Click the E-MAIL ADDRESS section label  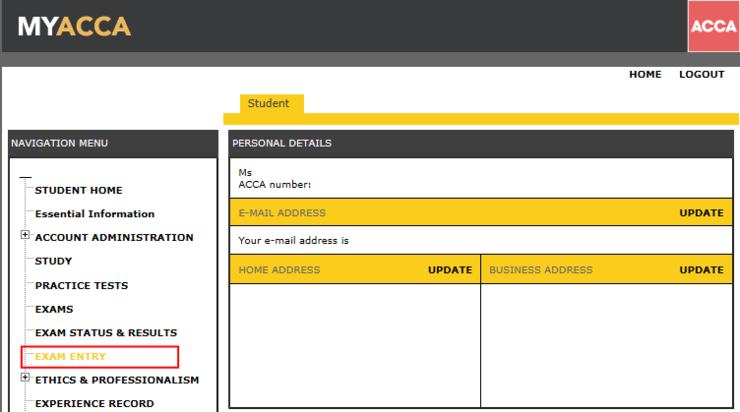click(282, 213)
